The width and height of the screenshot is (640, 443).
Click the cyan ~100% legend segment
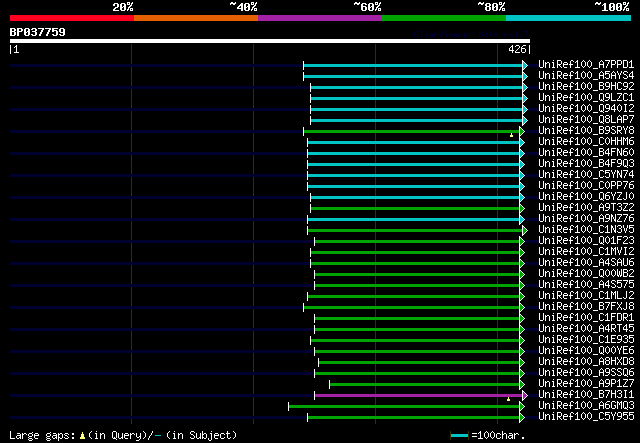pos(569,18)
